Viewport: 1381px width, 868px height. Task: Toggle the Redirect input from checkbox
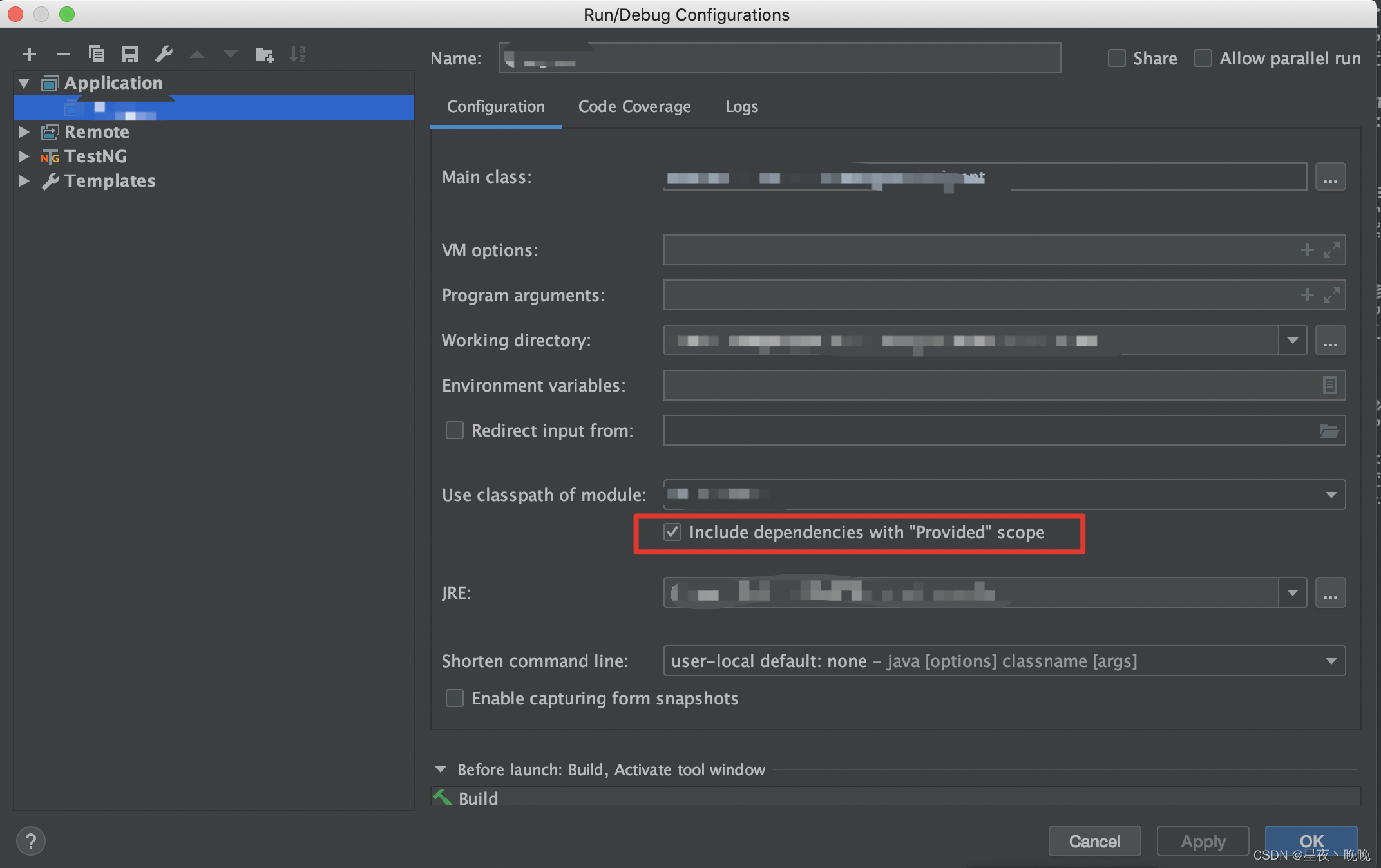455,431
